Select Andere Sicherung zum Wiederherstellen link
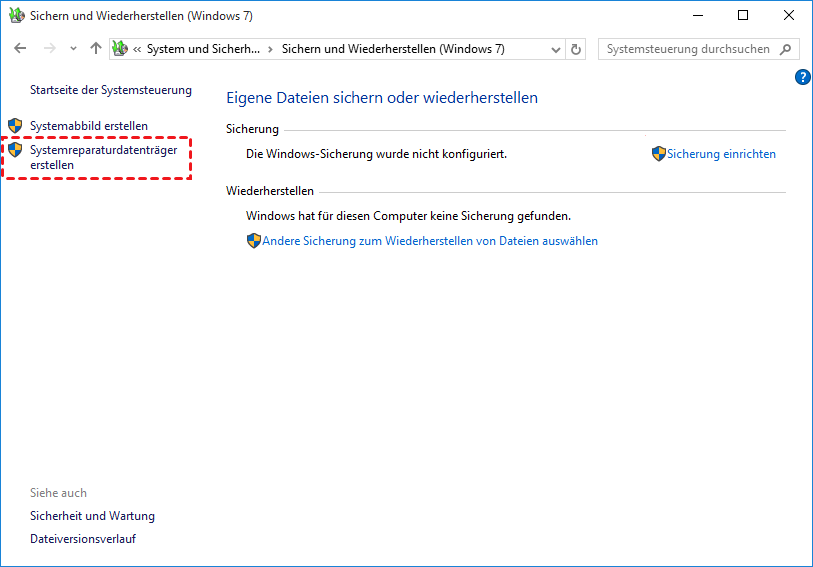 (430, 241)
